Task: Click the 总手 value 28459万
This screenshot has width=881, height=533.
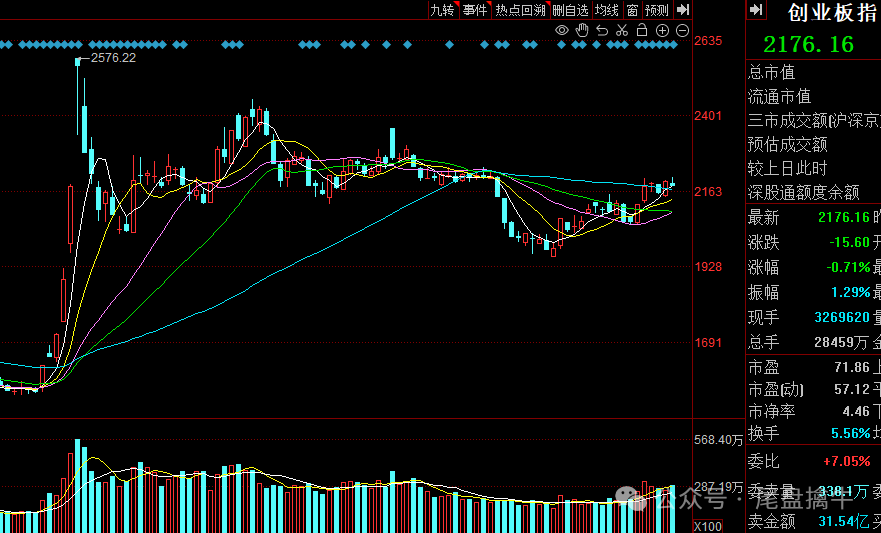Action: 842,342
